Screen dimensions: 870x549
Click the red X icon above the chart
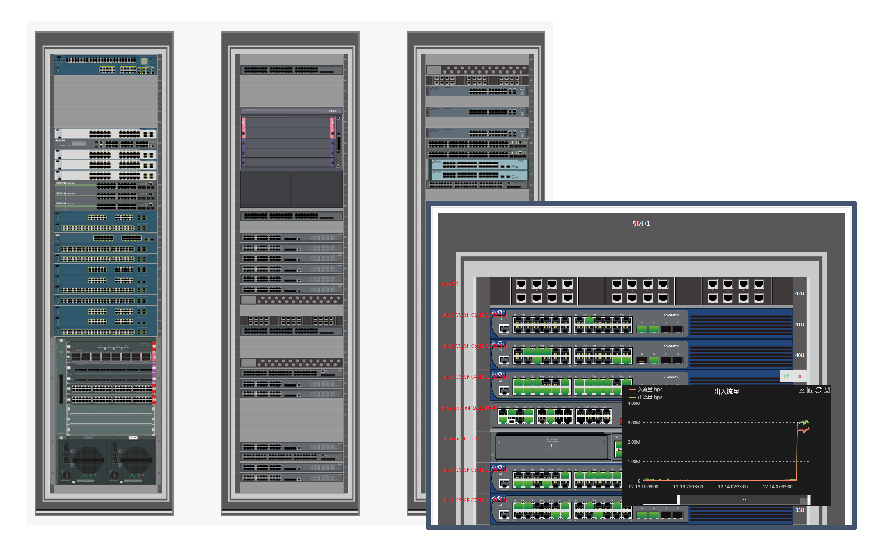pyautogui.click(x=800, y=375)
